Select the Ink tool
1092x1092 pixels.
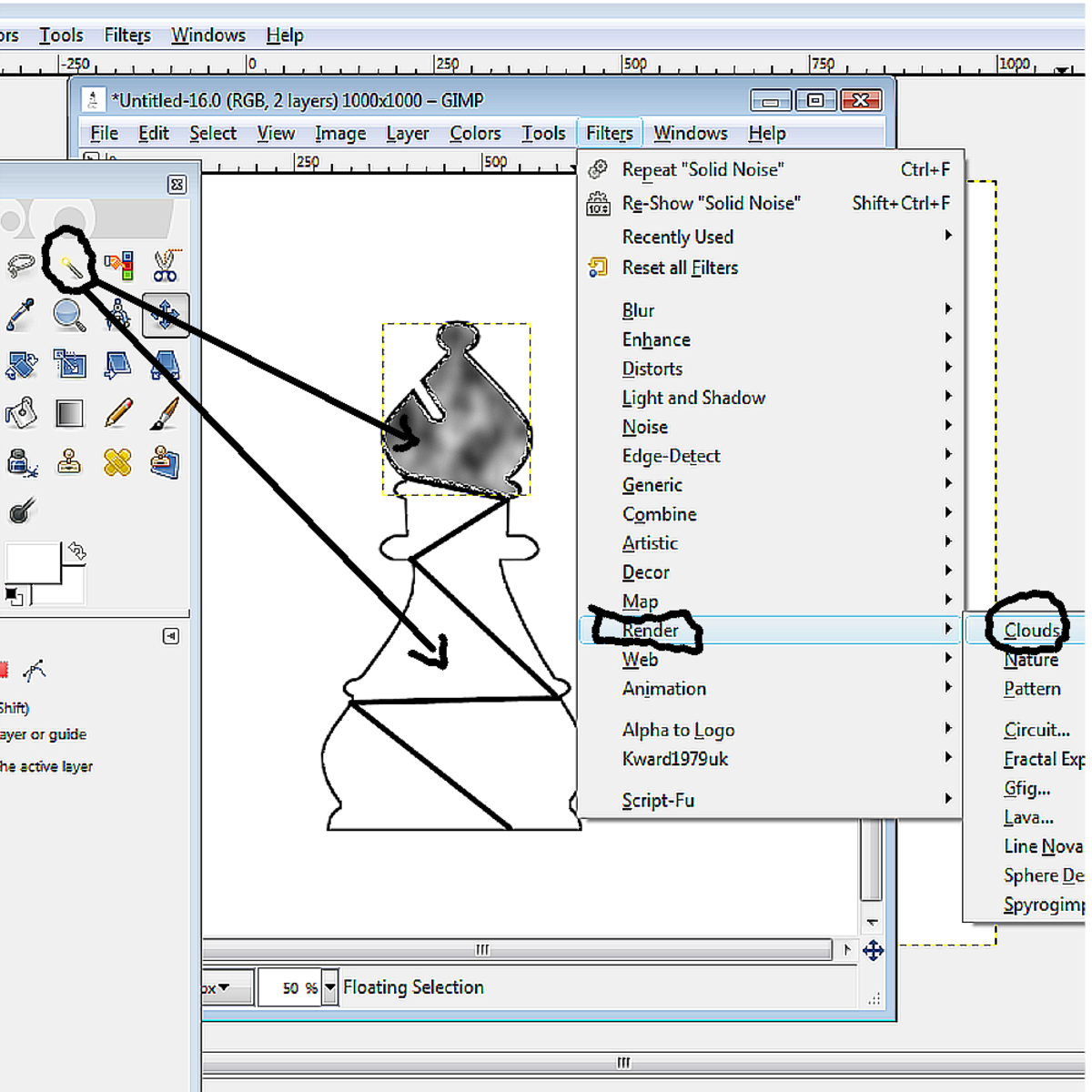[20, 462]
